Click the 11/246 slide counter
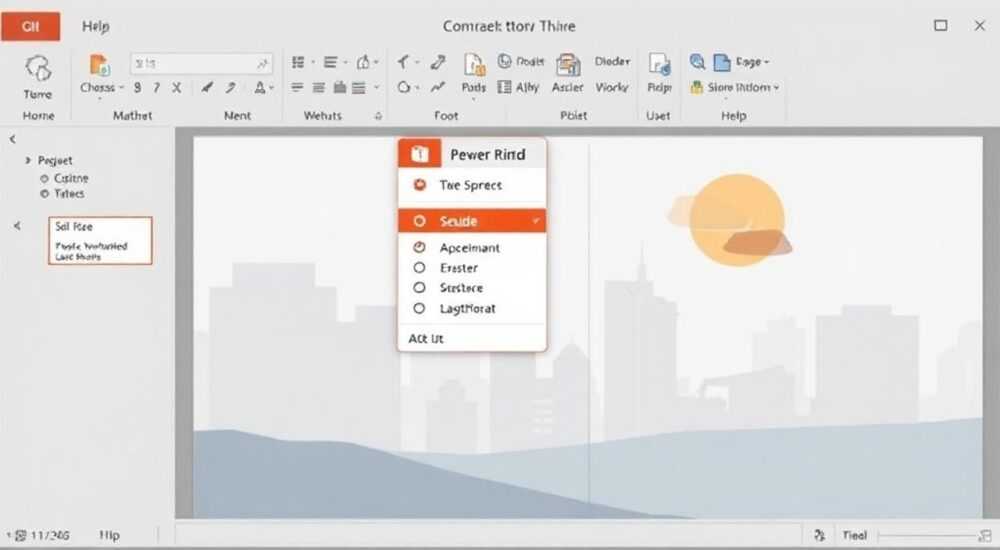 [50, 535]
